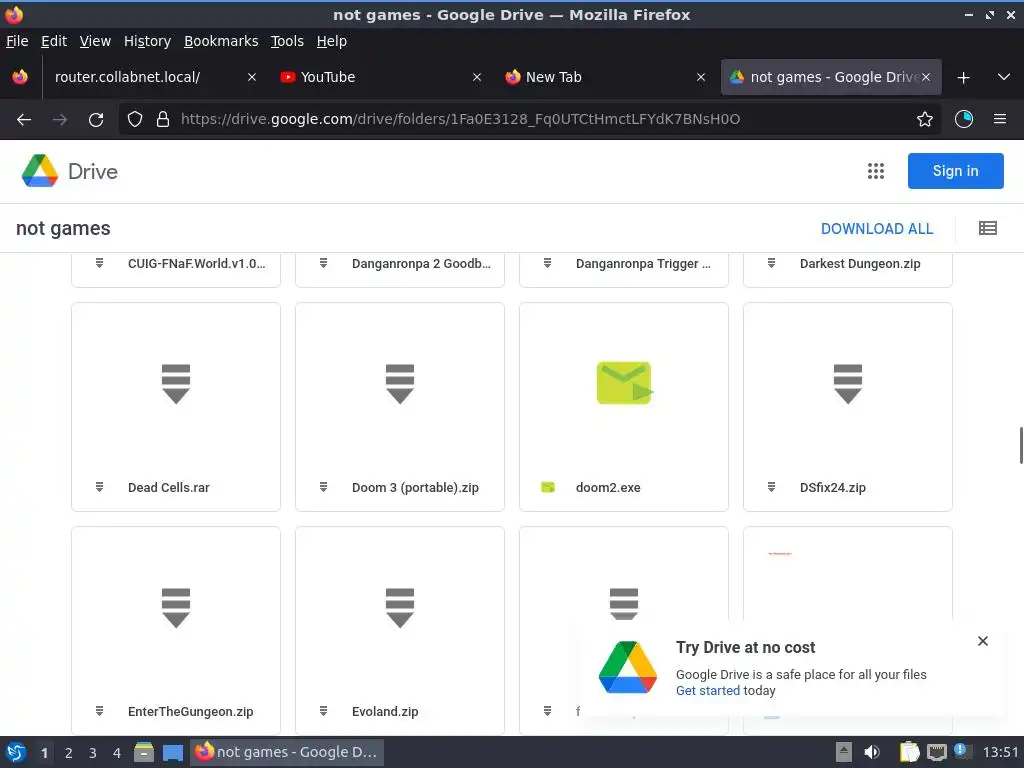This screenshot has height=768, width=1024.
Task: Open the Help menu
Action: coord(331,41)
